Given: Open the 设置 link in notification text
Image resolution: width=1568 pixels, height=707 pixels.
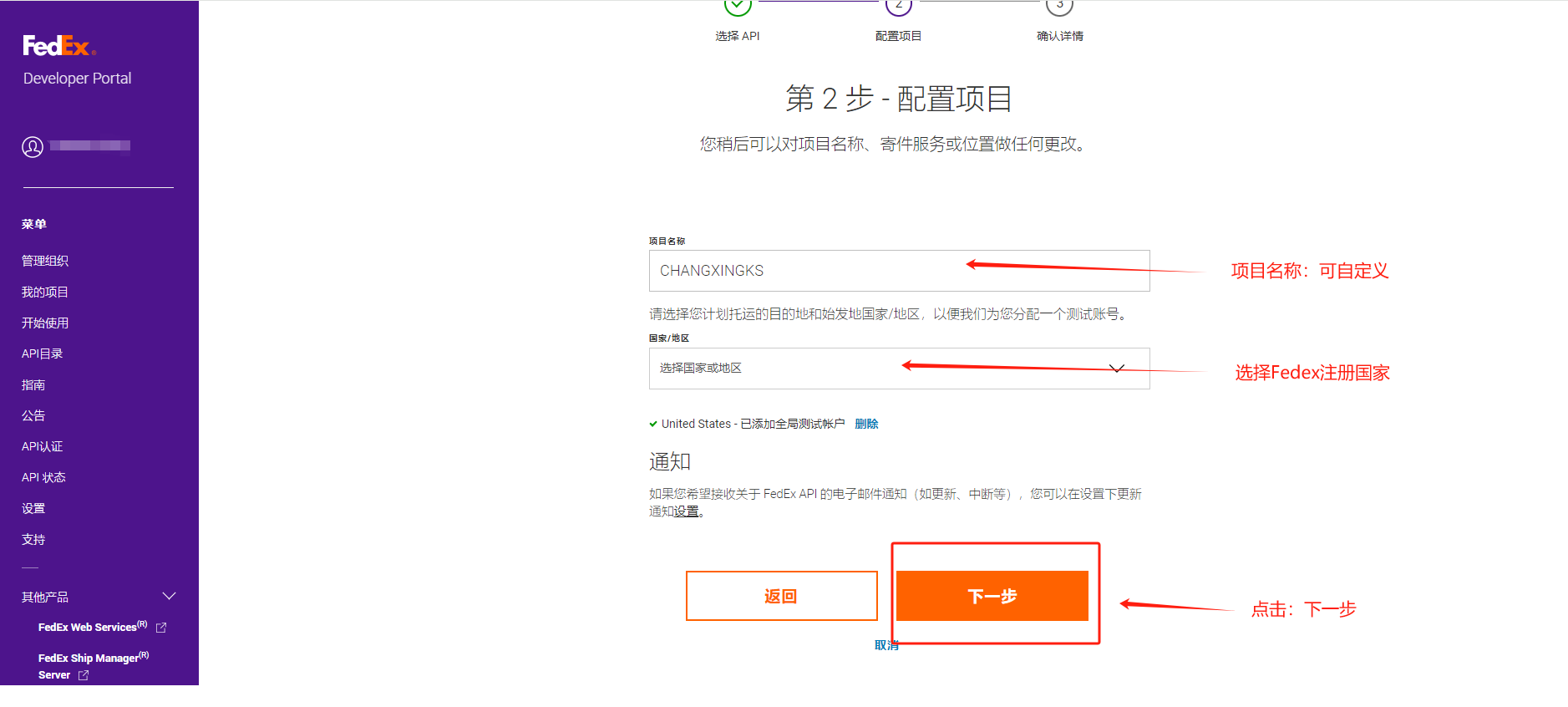Looking at the screenshot, I should (x=687, y=511).
